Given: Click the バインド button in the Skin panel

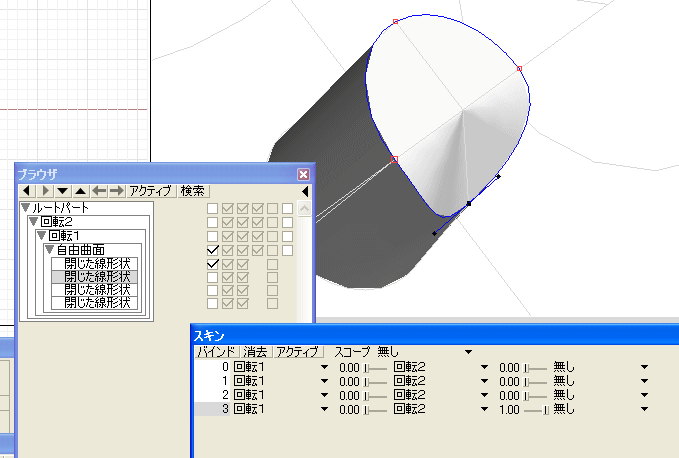Looking at the screenshot, I should pyautogui.click(x=215, y=352).
